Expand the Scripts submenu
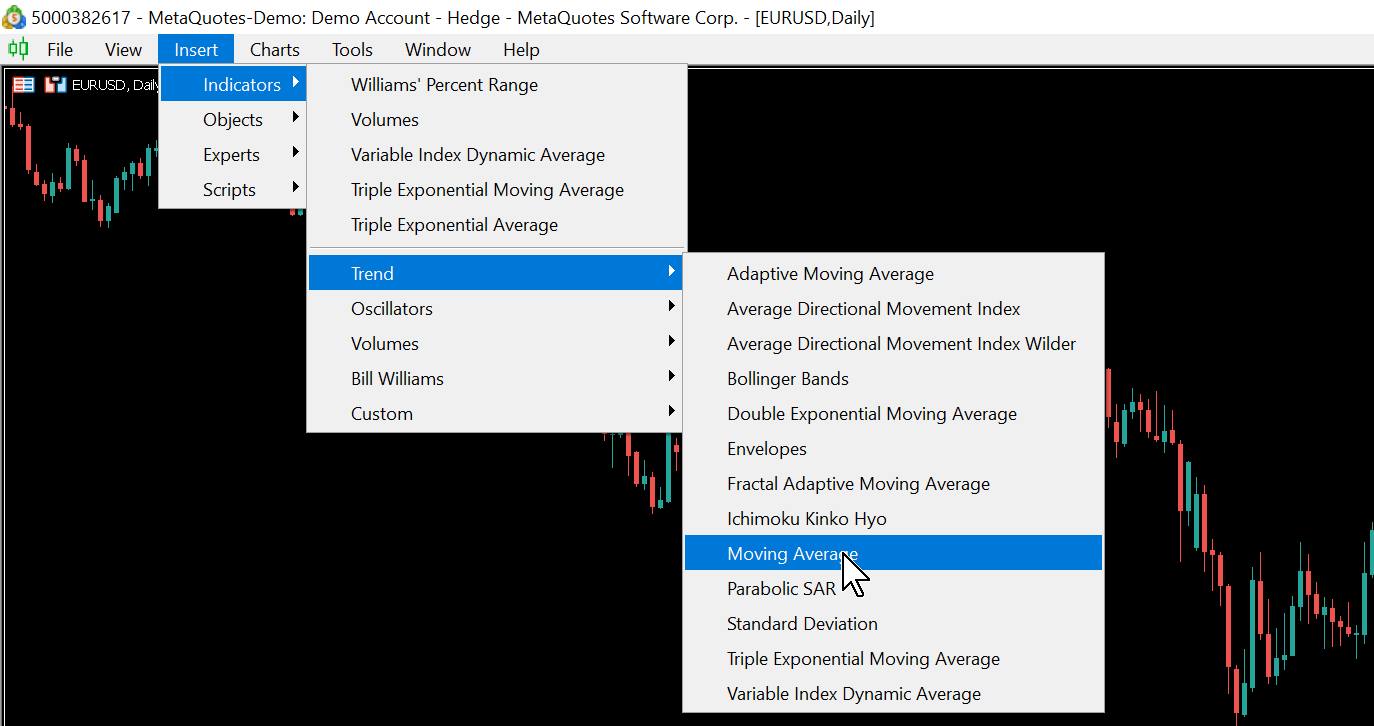Viewport: 1374px width, 726px height. [232, 189]
